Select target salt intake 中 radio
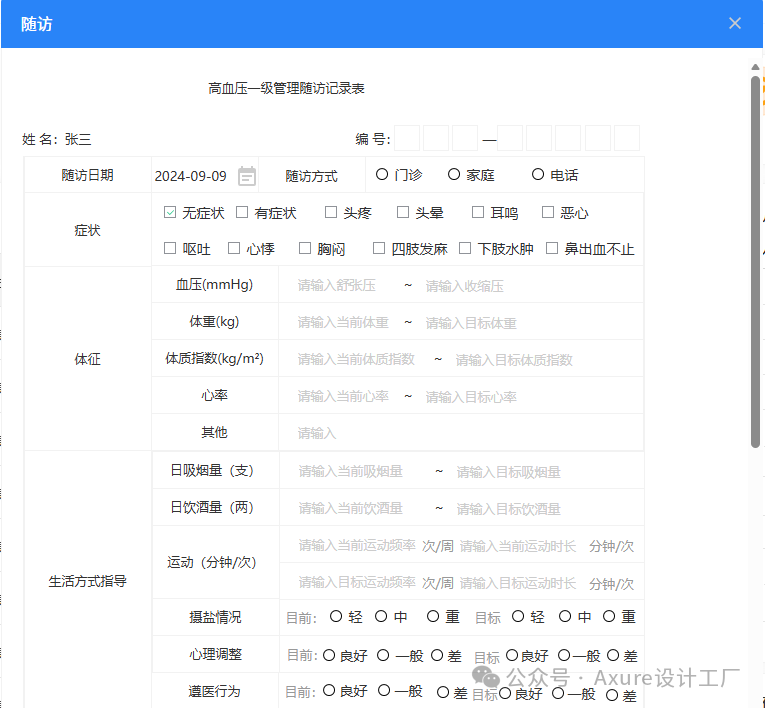Viewport: 765px width, 708px height. point(565,616)
